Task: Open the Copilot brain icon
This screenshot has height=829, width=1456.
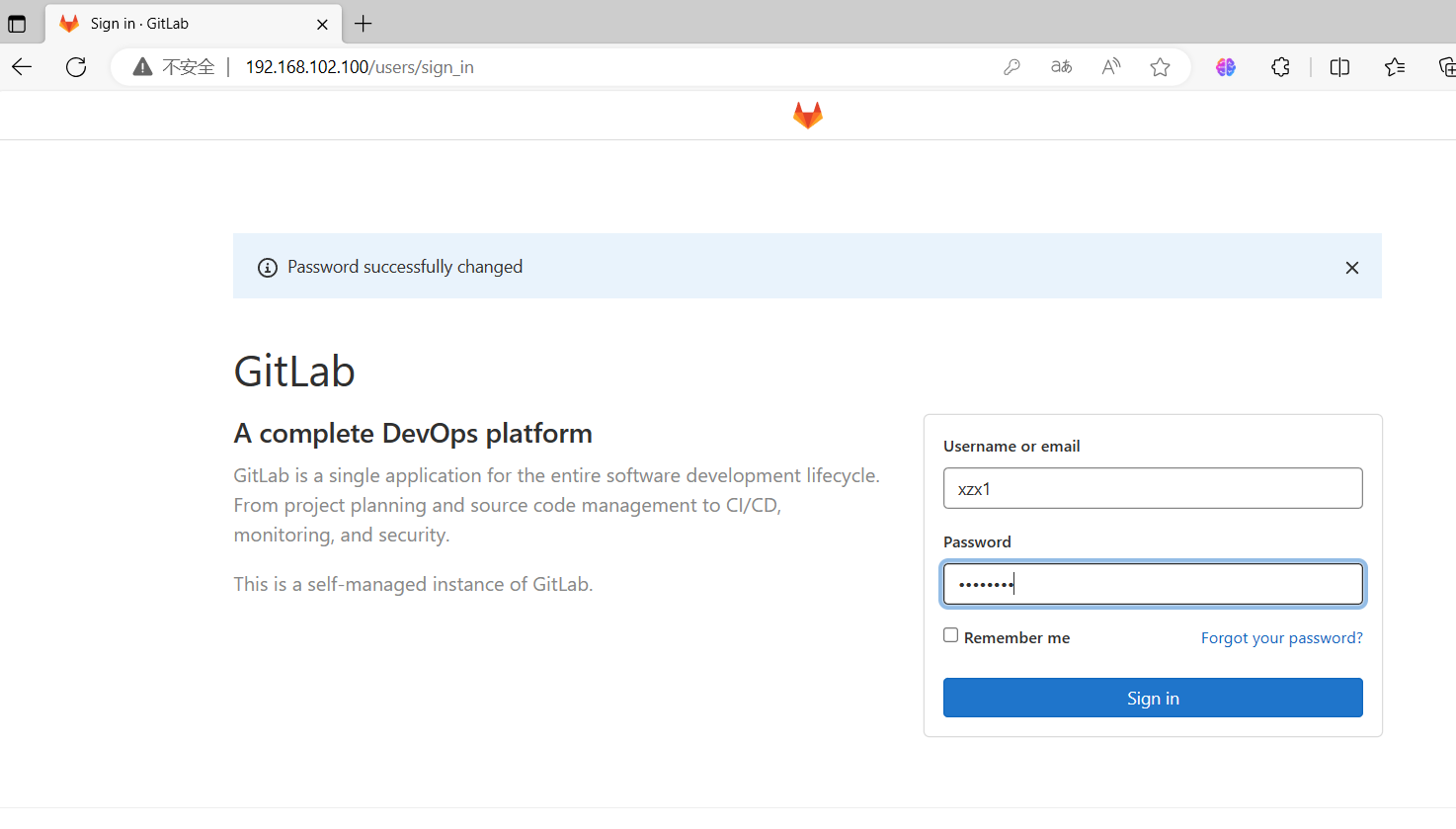Action: pos(1225,66)
